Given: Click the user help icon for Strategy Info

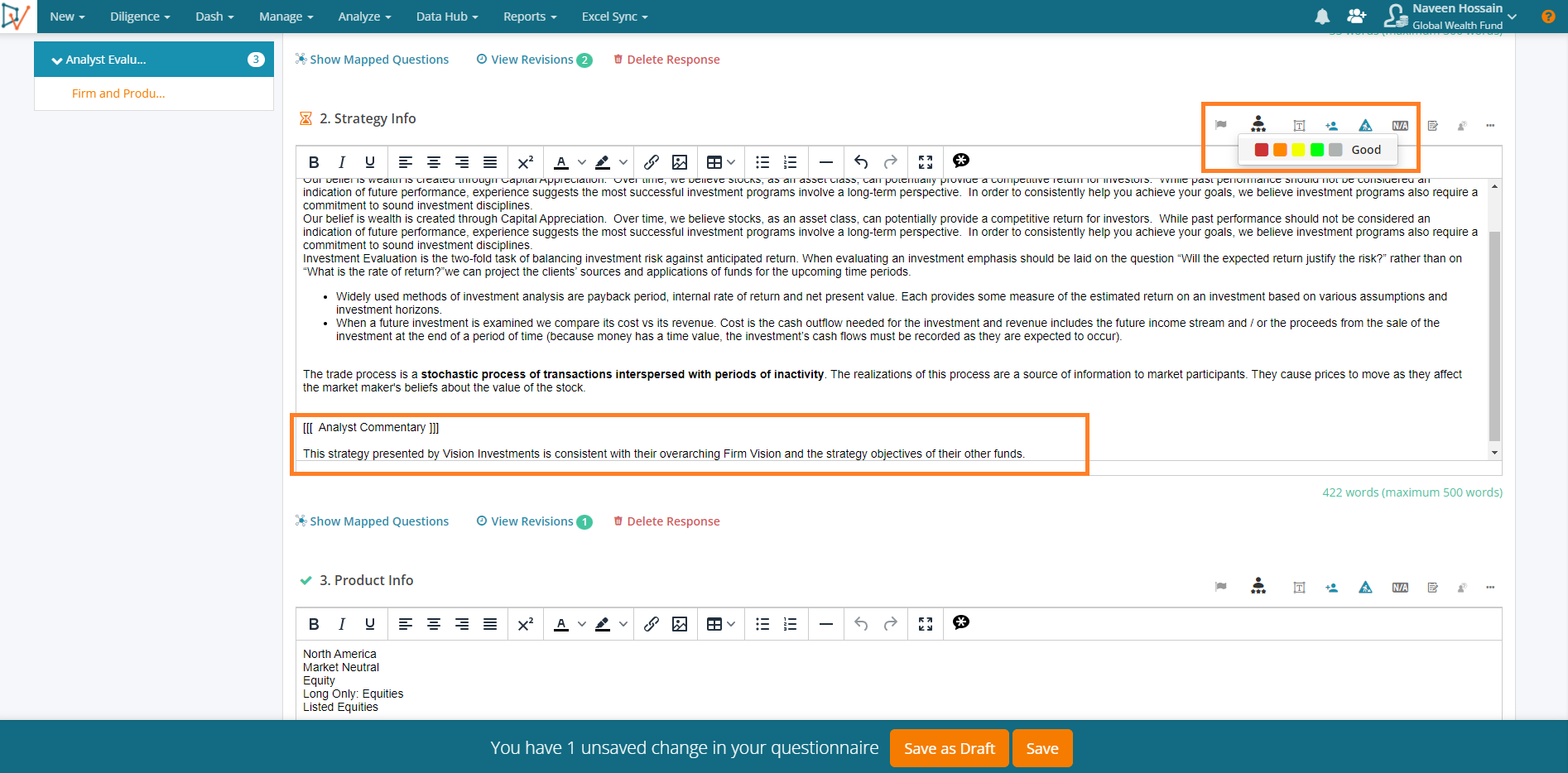Looking at the screenshot, I should [x=1462, y=126].
